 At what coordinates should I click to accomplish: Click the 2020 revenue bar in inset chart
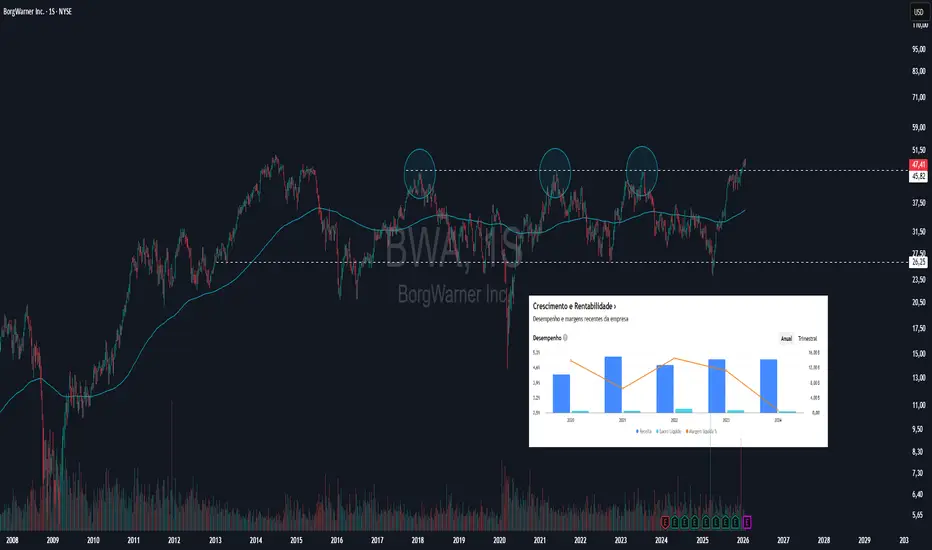(561, 393)
